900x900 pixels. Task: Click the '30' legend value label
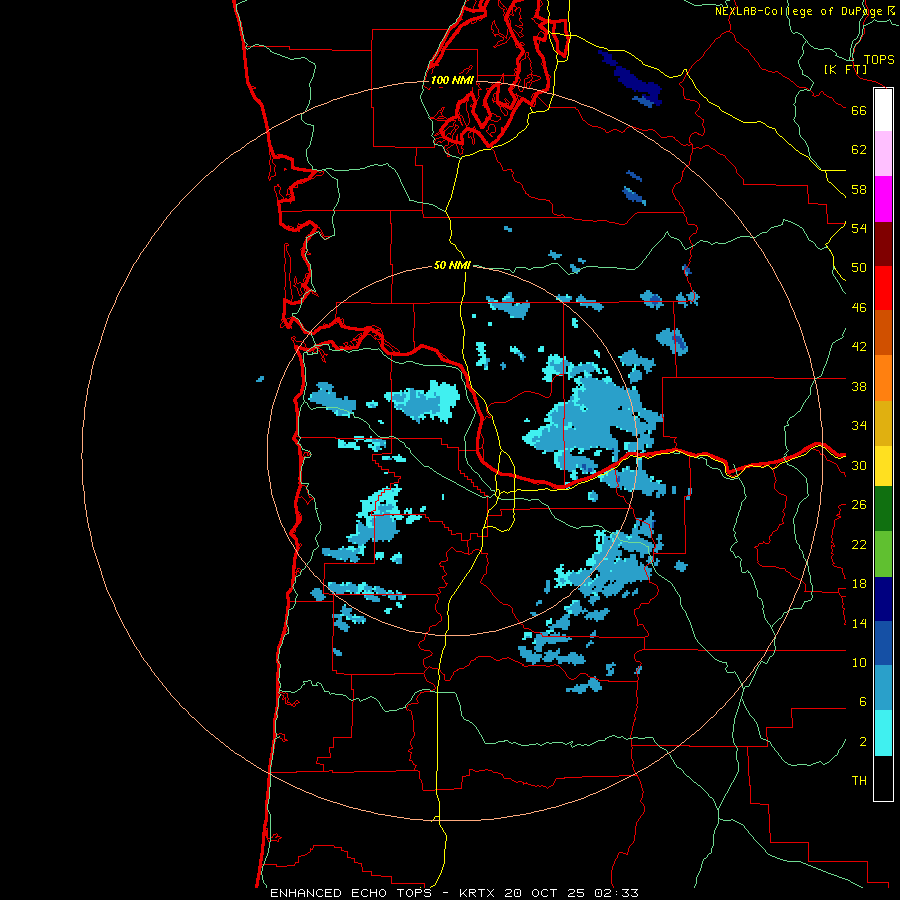pos(859,465)
